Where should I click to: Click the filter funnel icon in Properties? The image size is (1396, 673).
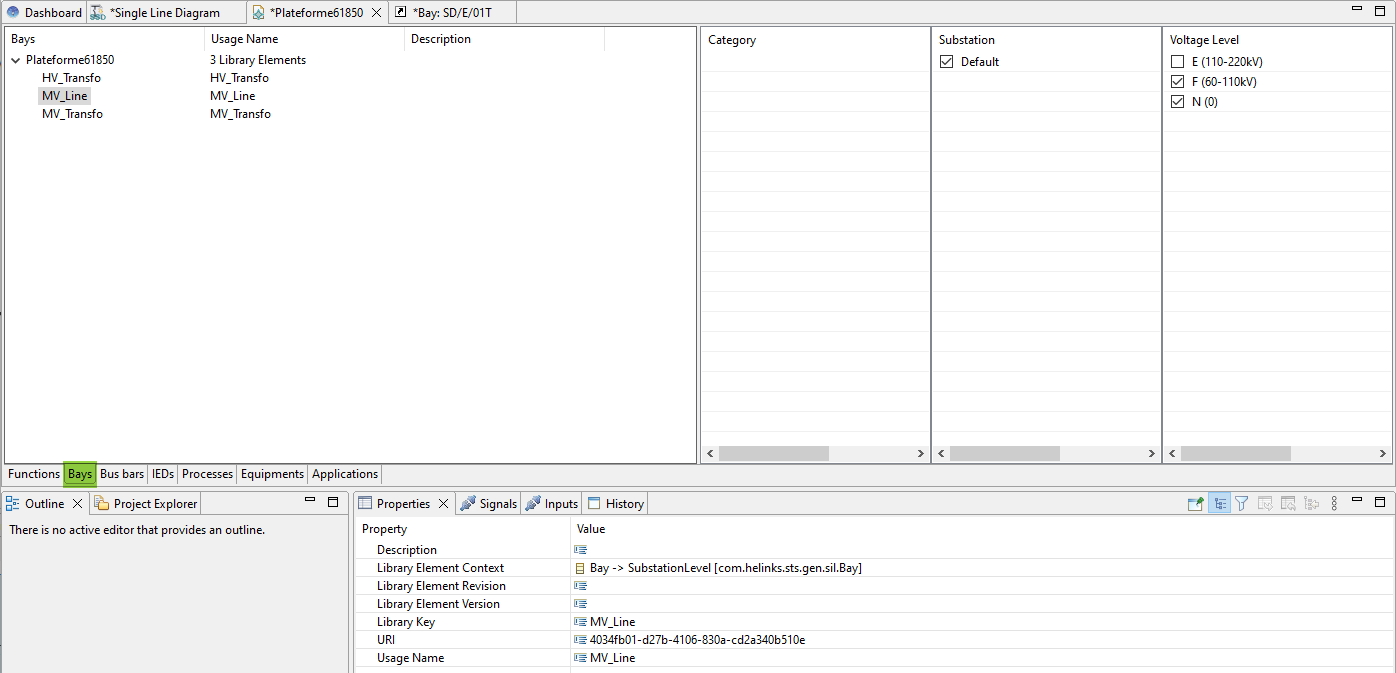point(1241,504)
